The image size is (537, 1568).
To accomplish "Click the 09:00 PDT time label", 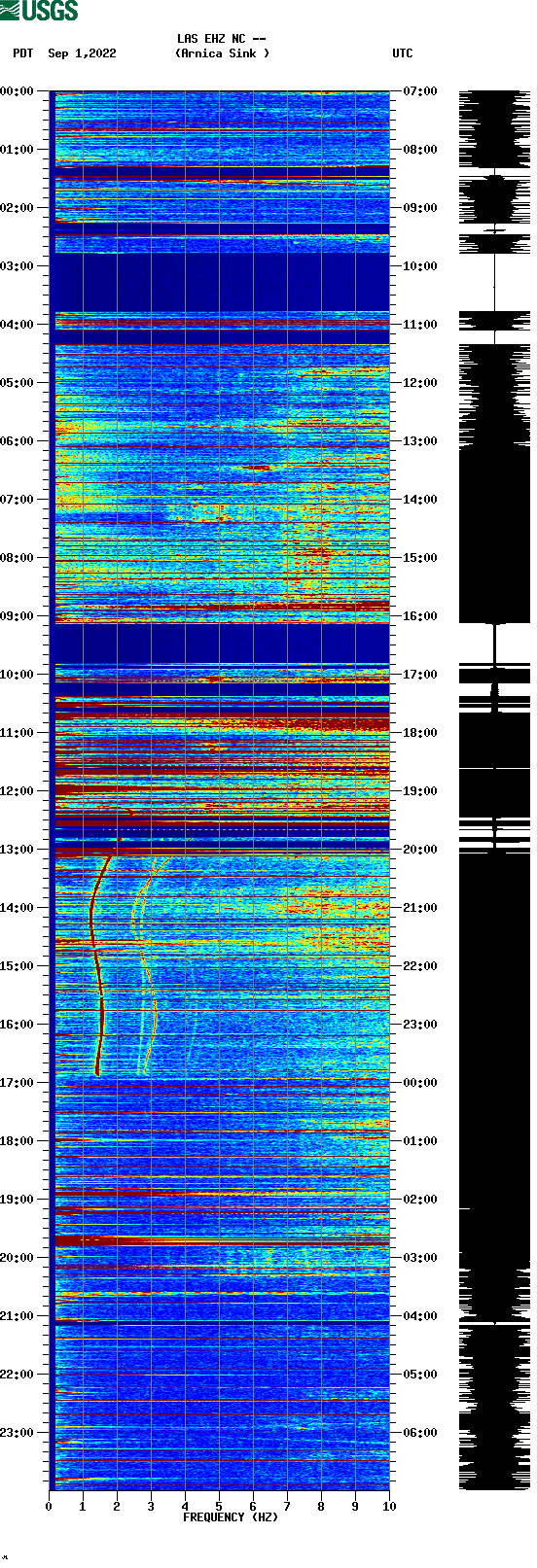I will point(18,616).
